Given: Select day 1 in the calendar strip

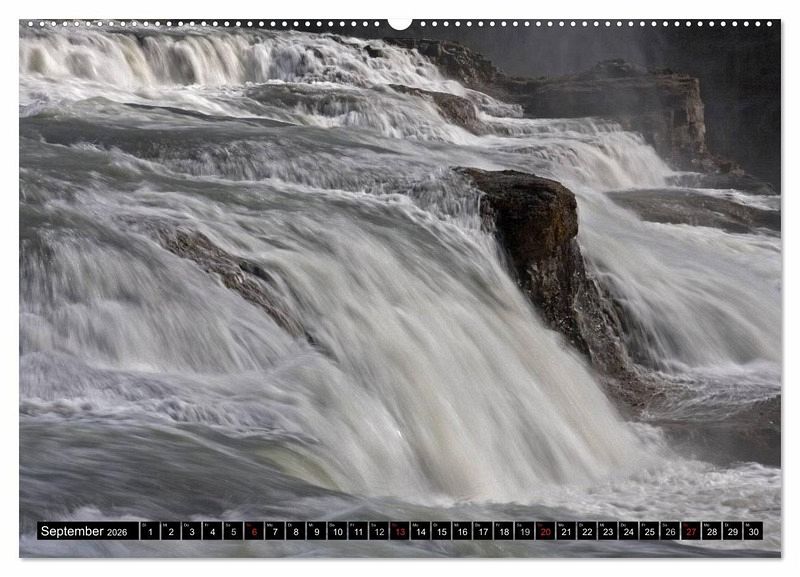Looking at the screenshot, I should coord(150,531).
